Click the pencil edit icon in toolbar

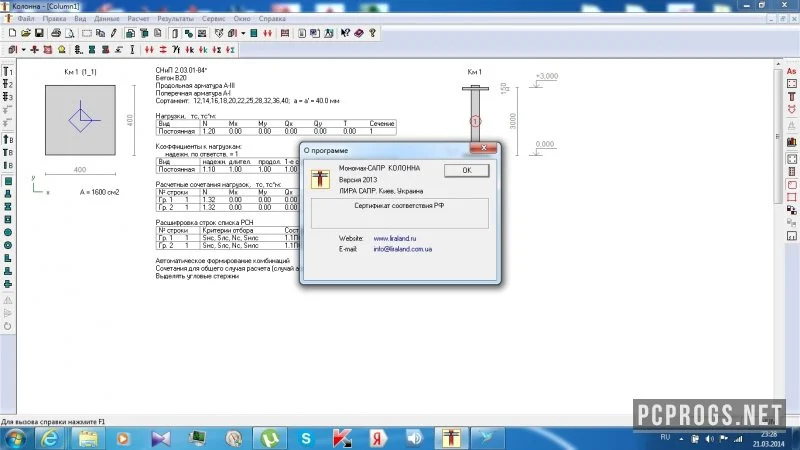point(113,33)
